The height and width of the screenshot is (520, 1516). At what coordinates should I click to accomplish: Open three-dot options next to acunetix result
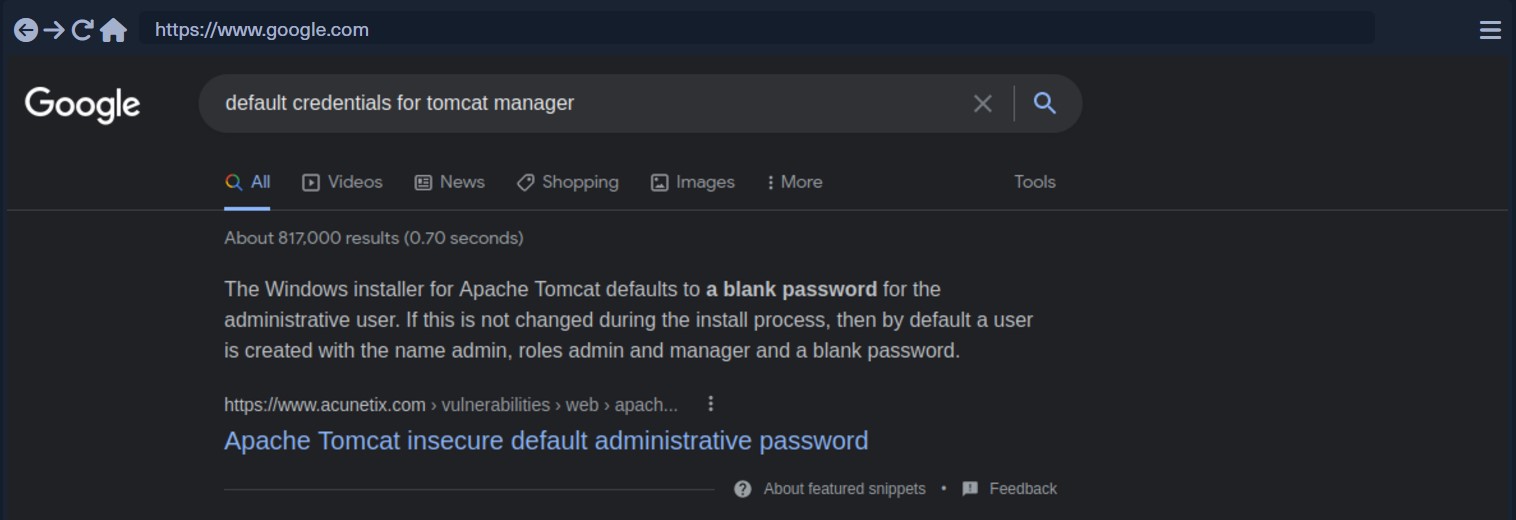coord(711,404)
